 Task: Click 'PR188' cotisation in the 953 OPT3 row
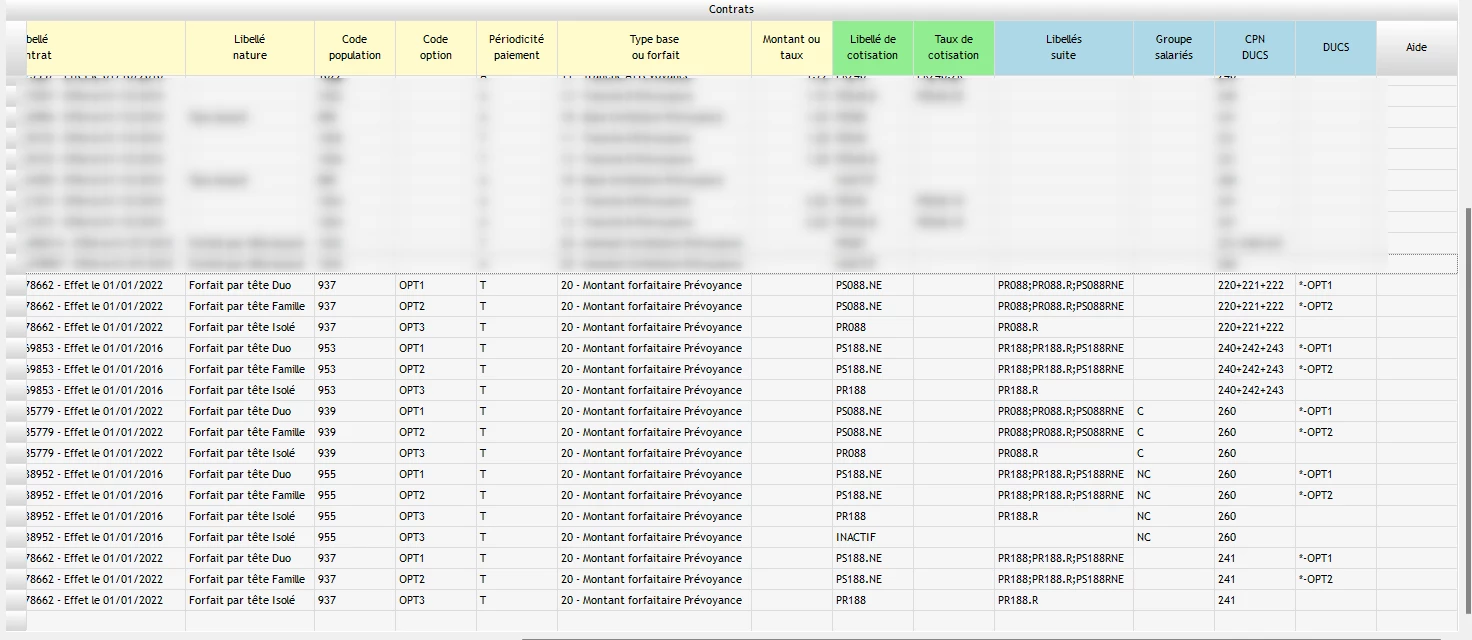(851, 390)
